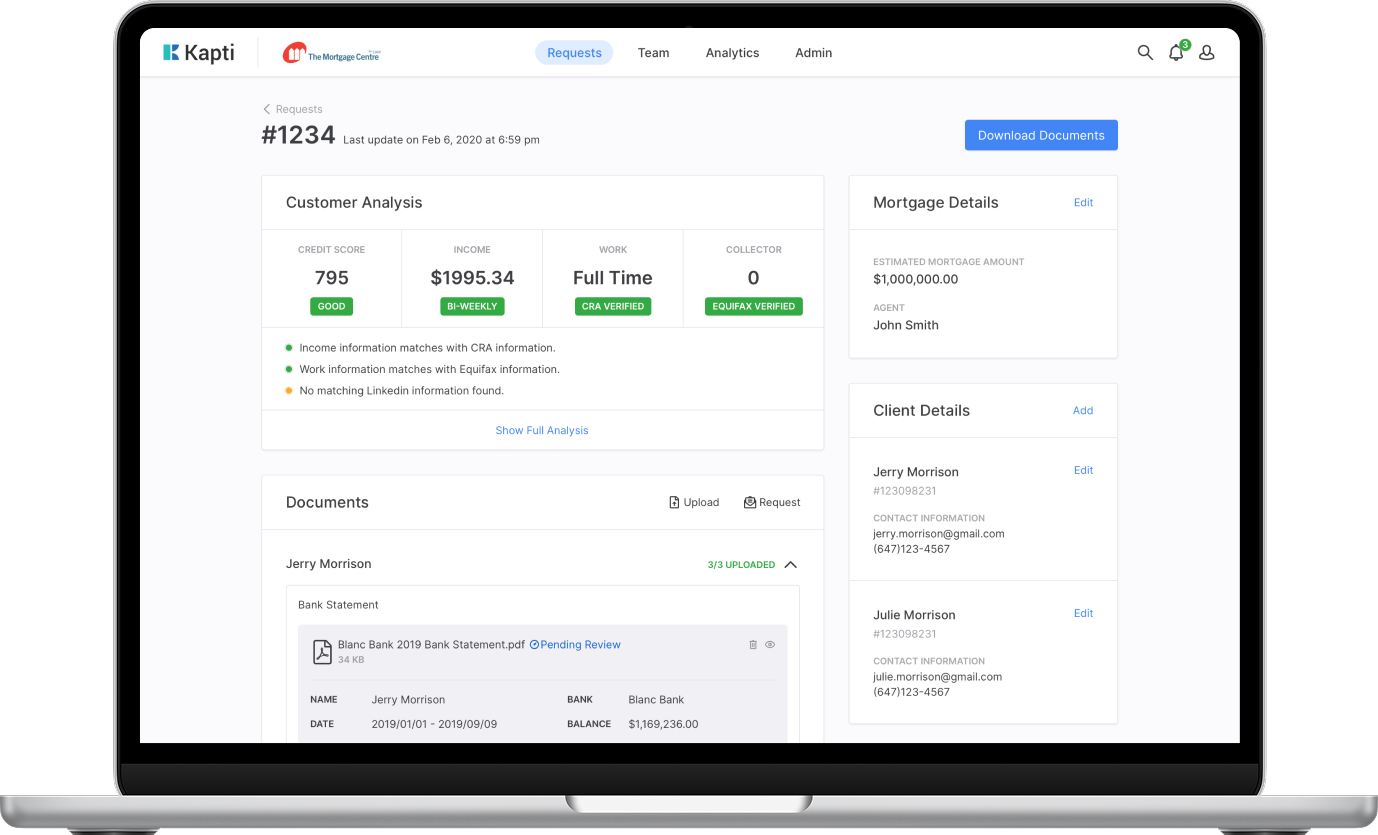The height and width of the screenshot is (835, 1378).
Task: Click the income value $1995.34
Action: click(x=472, y=278)
